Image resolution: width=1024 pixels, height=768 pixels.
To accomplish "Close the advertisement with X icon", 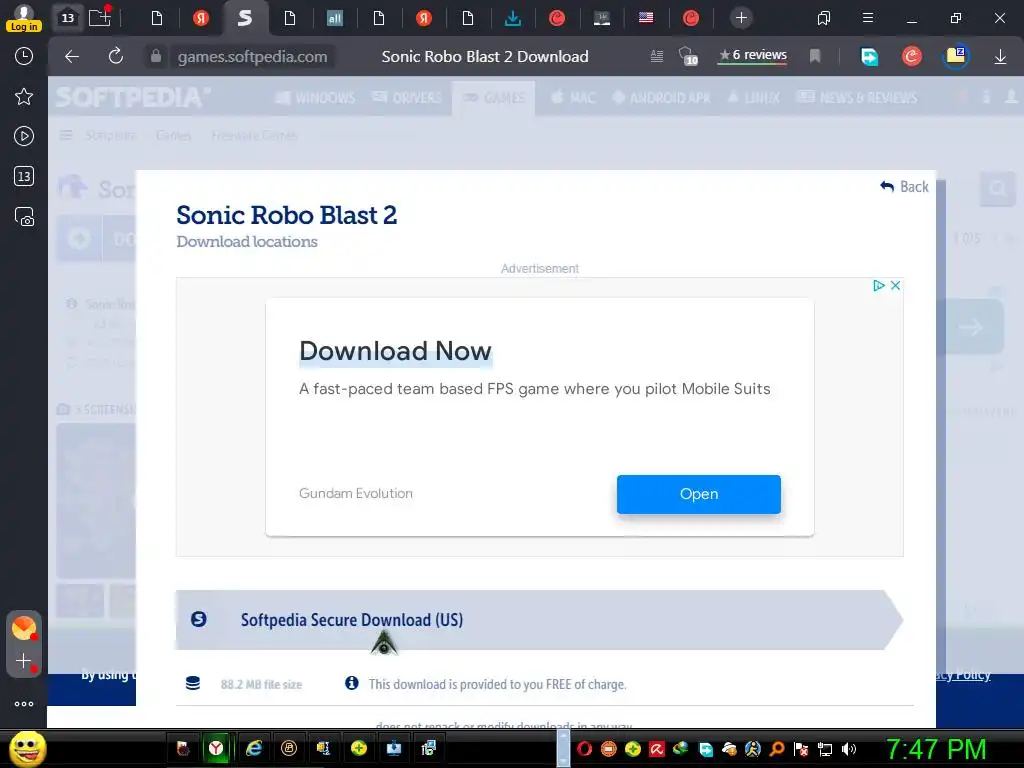I will [x=895, y=285].
